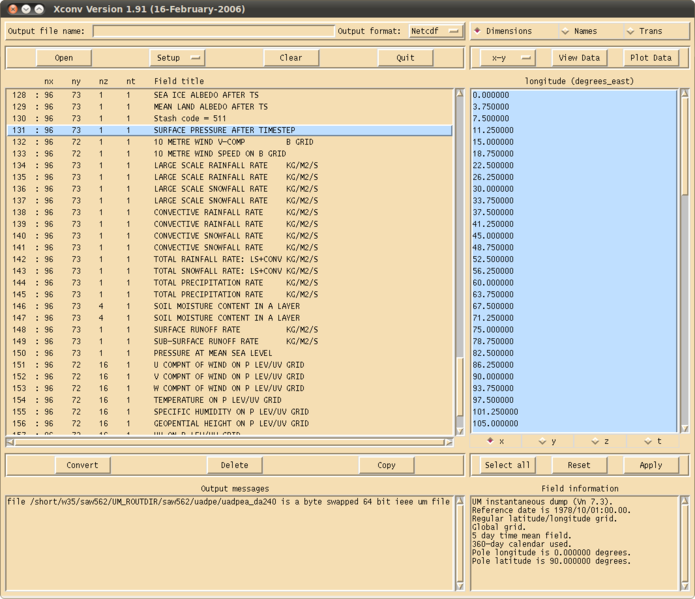The width and height of the screenshot is (695, 599).
Task: Select field 142 TOTAL RAINFALL RATE: LS+CONV
Action: pyautogui.click(x=230, y=259)
